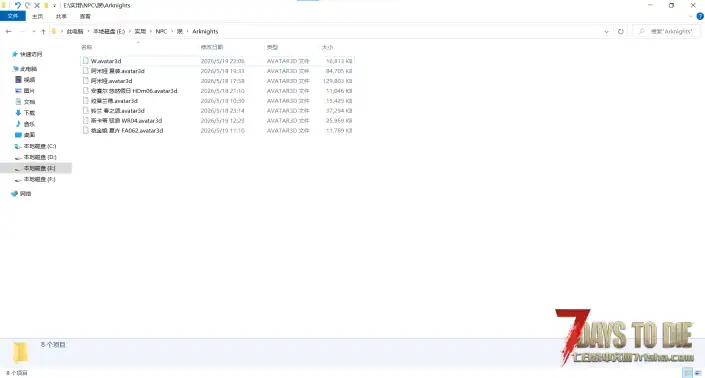The height and width of the screenshot is (378, 705).
Task: Switch to Large icons view in status bar
Action: [698, 373]
